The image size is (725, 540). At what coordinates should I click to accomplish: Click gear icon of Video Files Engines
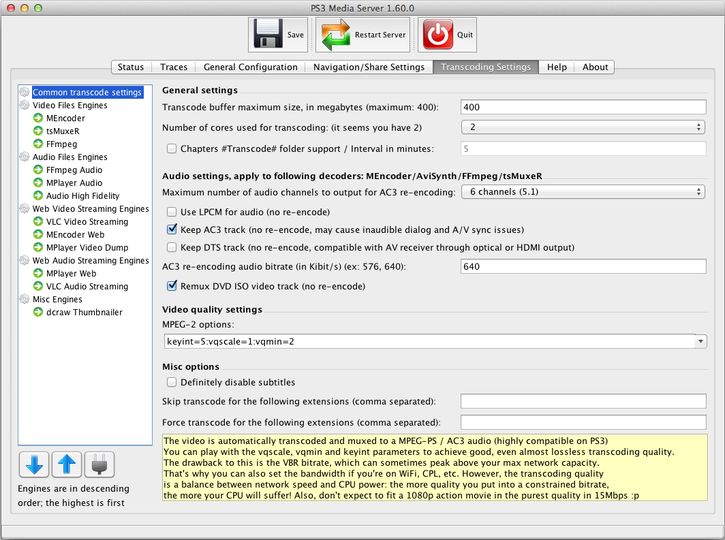click(x=25, y=105)
